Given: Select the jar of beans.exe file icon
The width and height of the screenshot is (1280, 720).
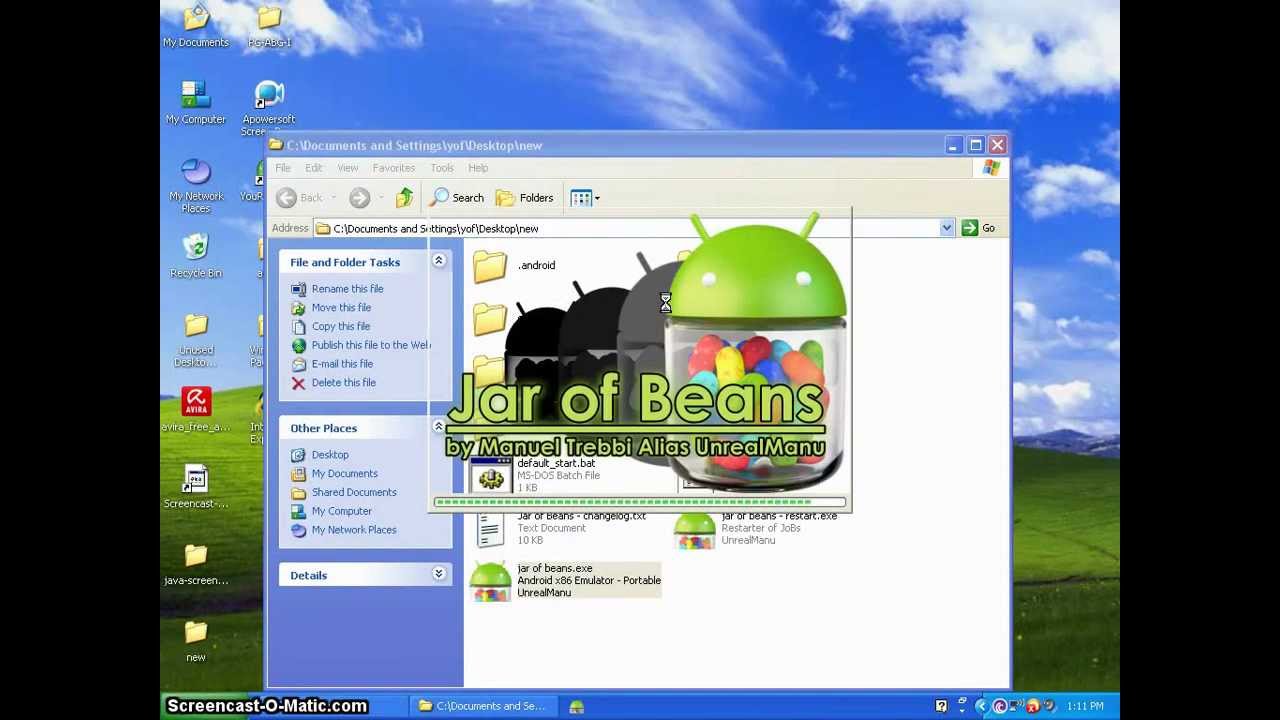Looking at the screenshot, I should click(x=490, y=581).
